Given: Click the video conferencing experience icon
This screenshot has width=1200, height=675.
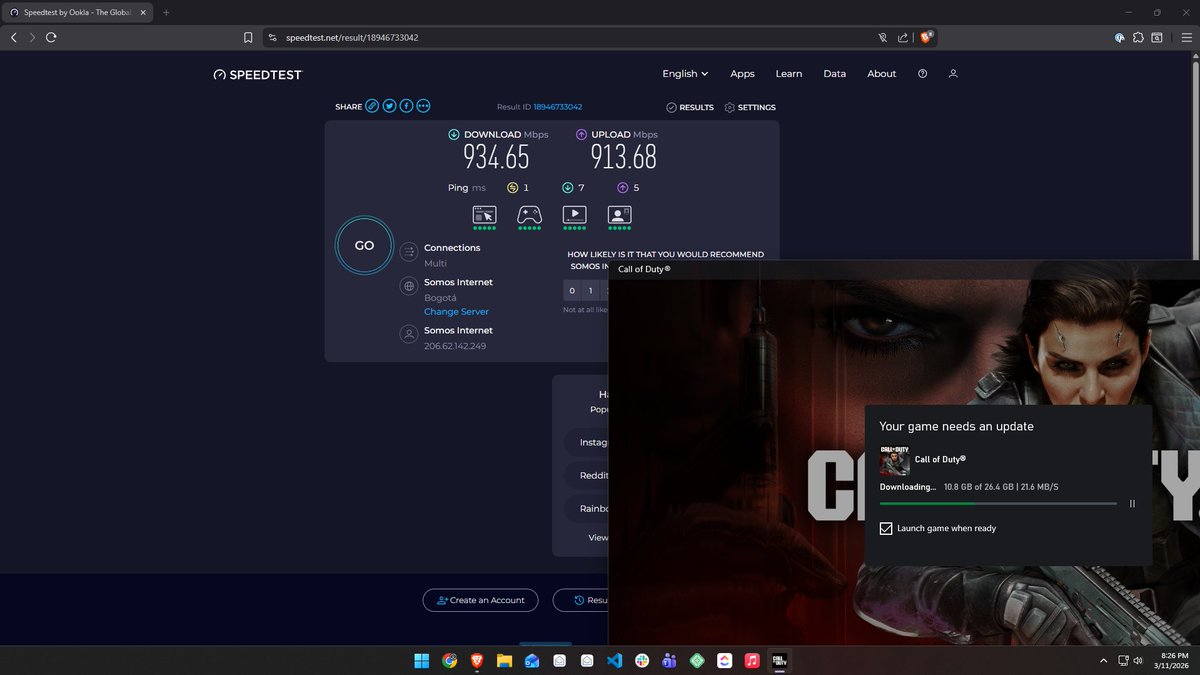Looking at the screenshot, I should 619,214.
